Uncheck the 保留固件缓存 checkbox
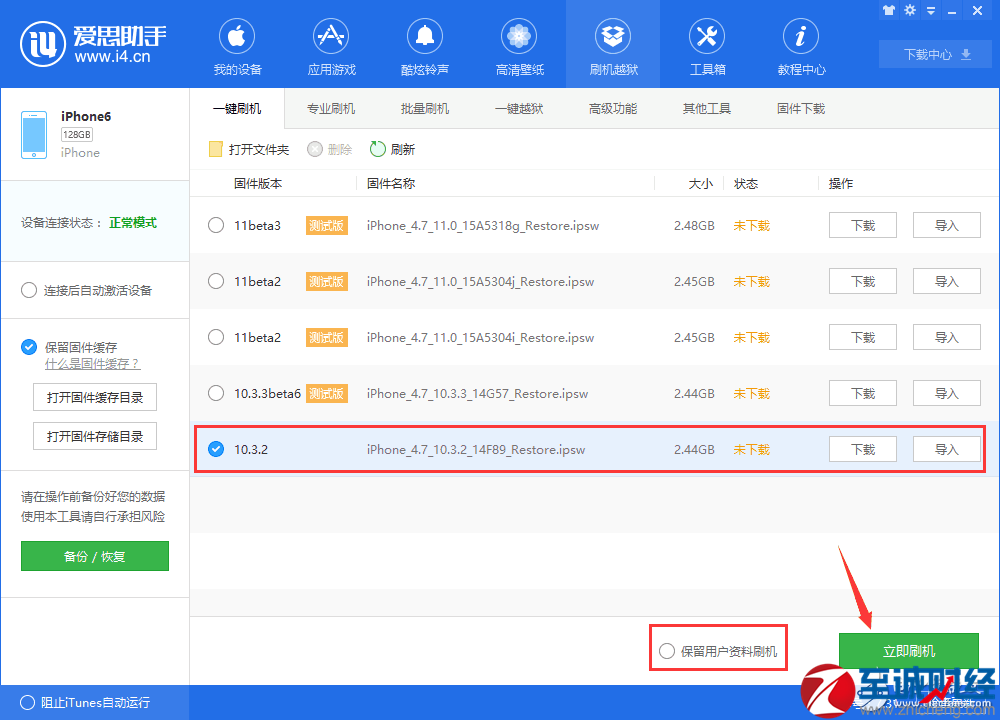 29,347
